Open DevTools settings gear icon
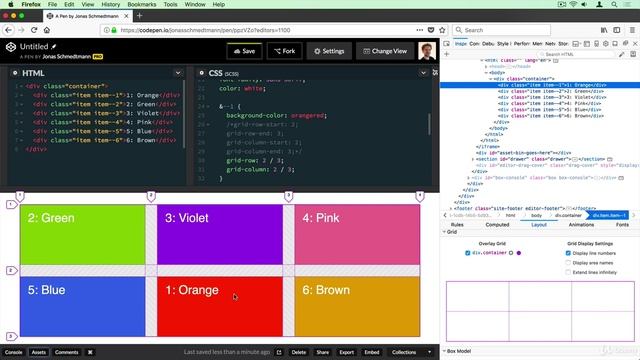The width and height of the screenshot is (640, 360). pos(606,43)
